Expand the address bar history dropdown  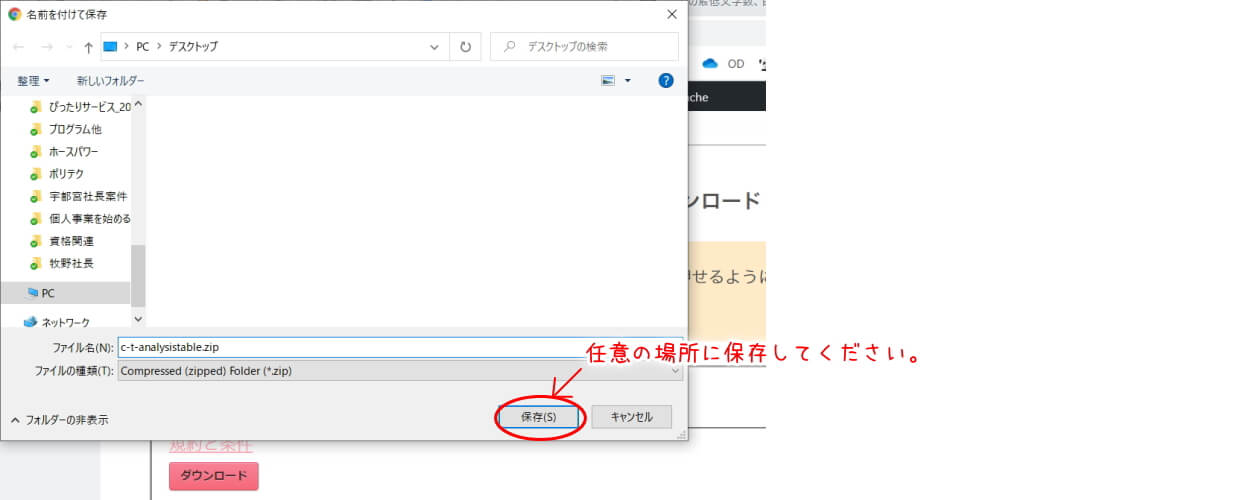tap(434, 46)
